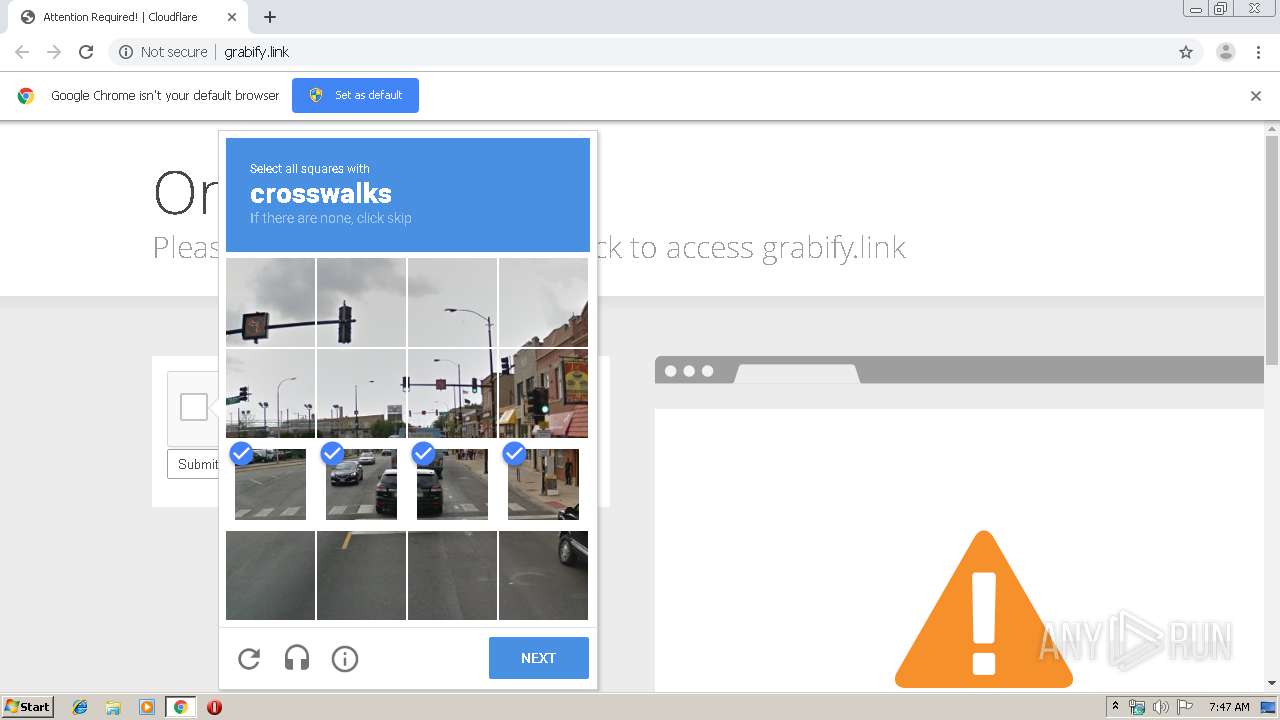Open the Chrome profile avatar
The width and height of the screenshot is (1280, 720).
tap(1225, 52)
